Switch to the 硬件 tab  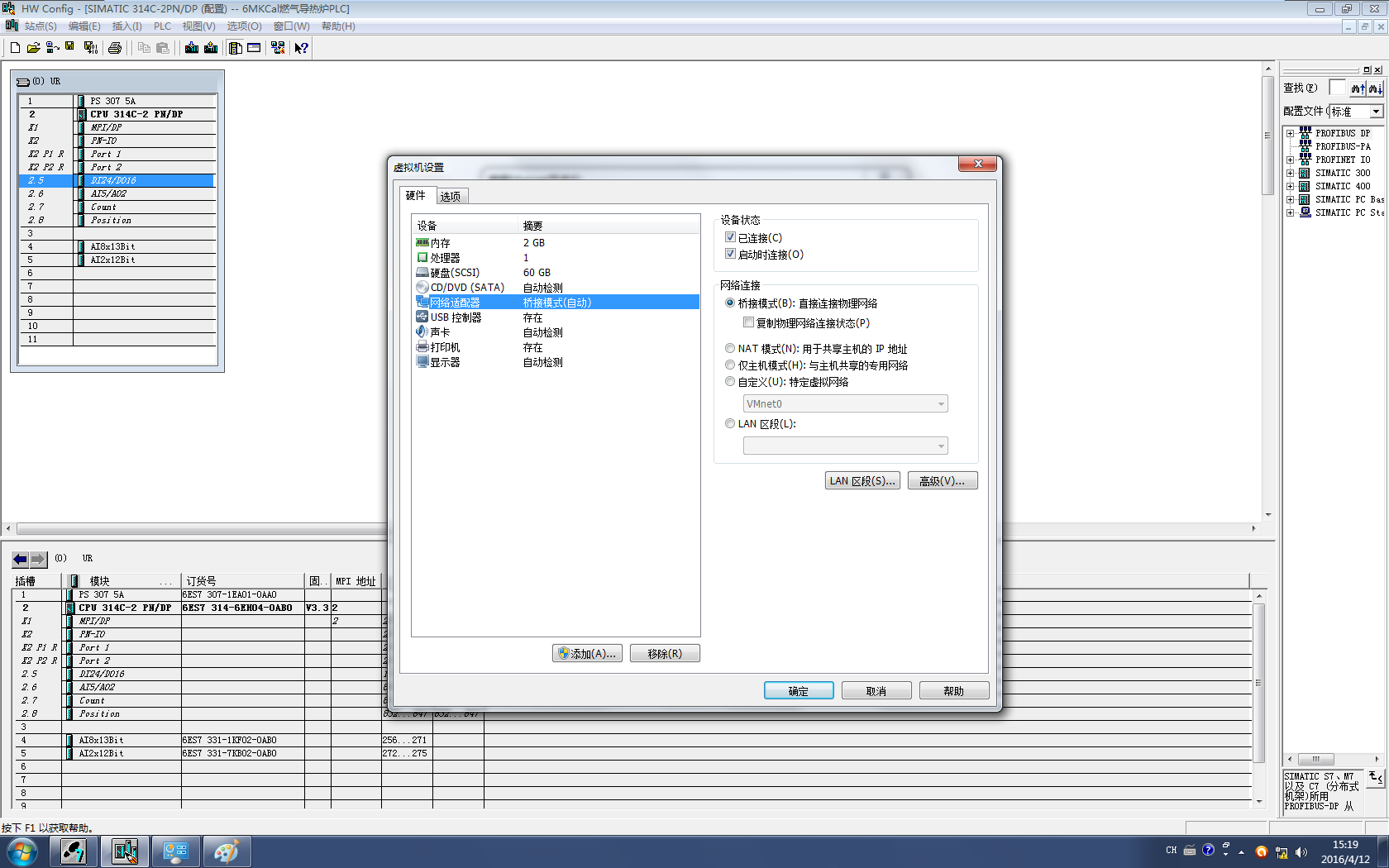416,196
